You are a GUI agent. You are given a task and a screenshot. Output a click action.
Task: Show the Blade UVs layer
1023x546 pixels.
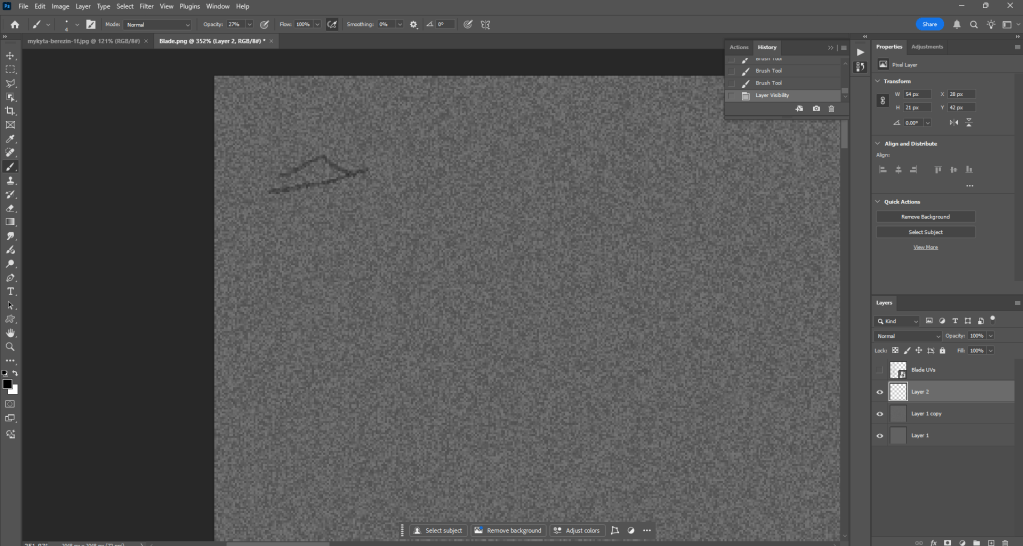click(880, 370)
